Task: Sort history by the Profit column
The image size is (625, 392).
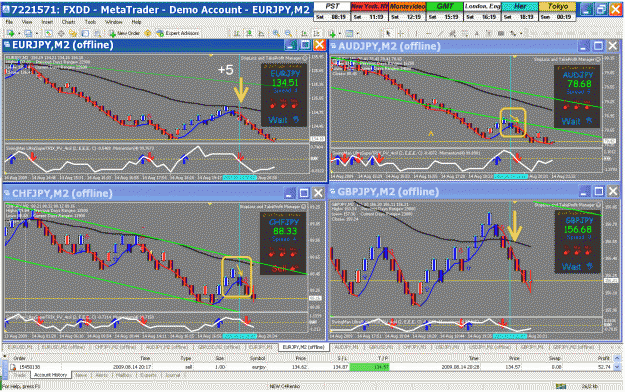Action: tap(604, 358)
